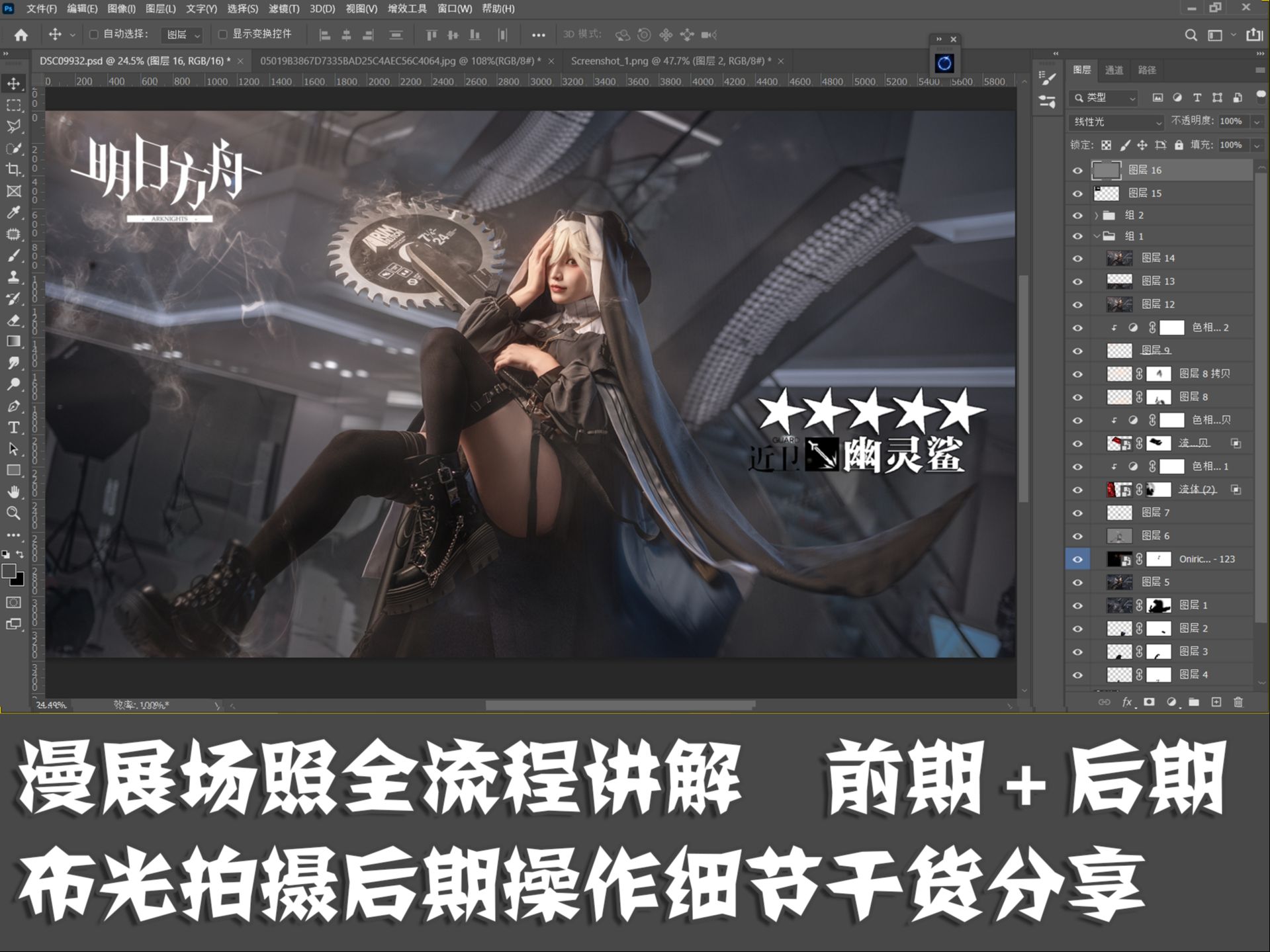Select the Hand tool
This screenshot has height=952, width=1270.
pos(13,492)
